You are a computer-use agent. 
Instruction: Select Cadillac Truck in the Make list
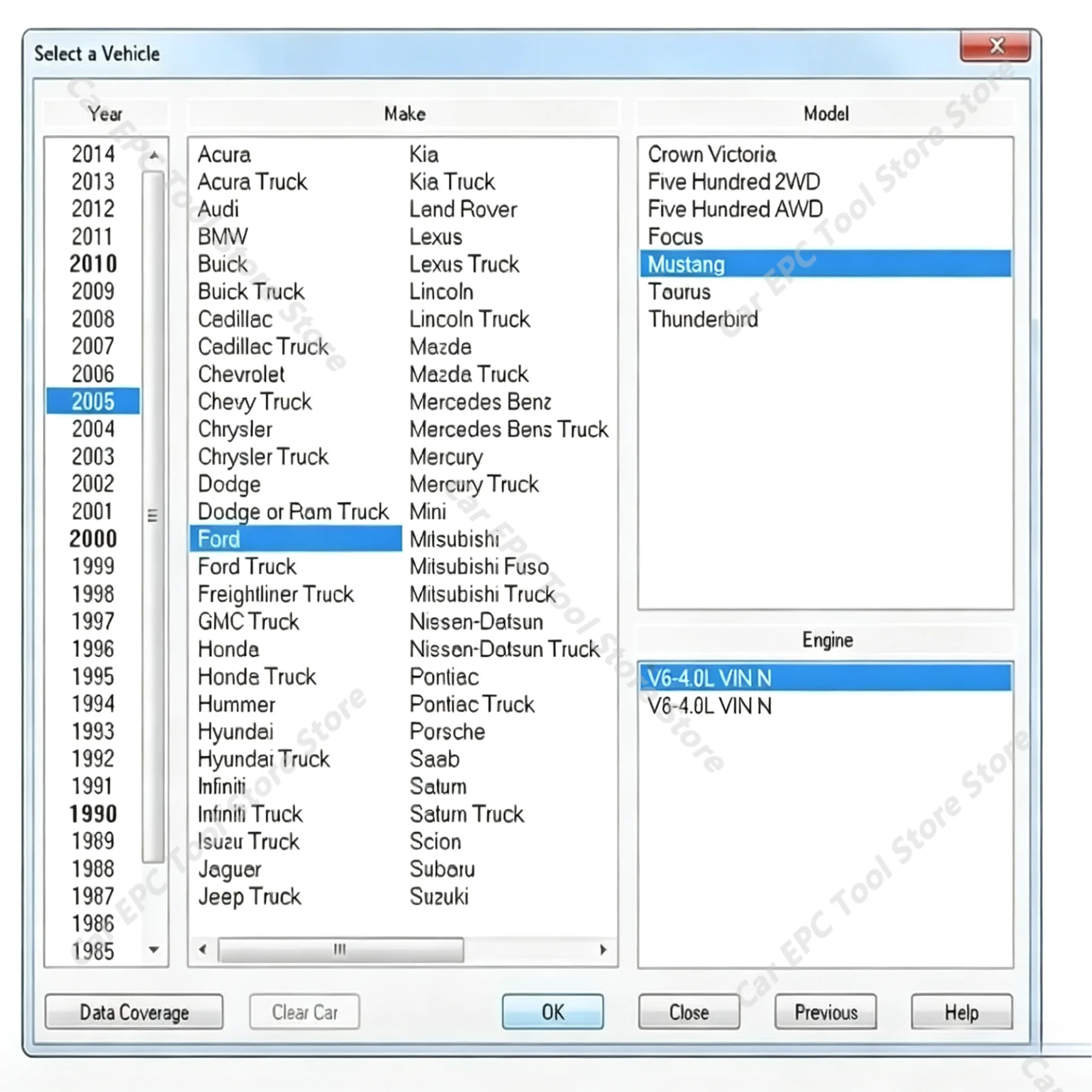(x=263, y=347)
